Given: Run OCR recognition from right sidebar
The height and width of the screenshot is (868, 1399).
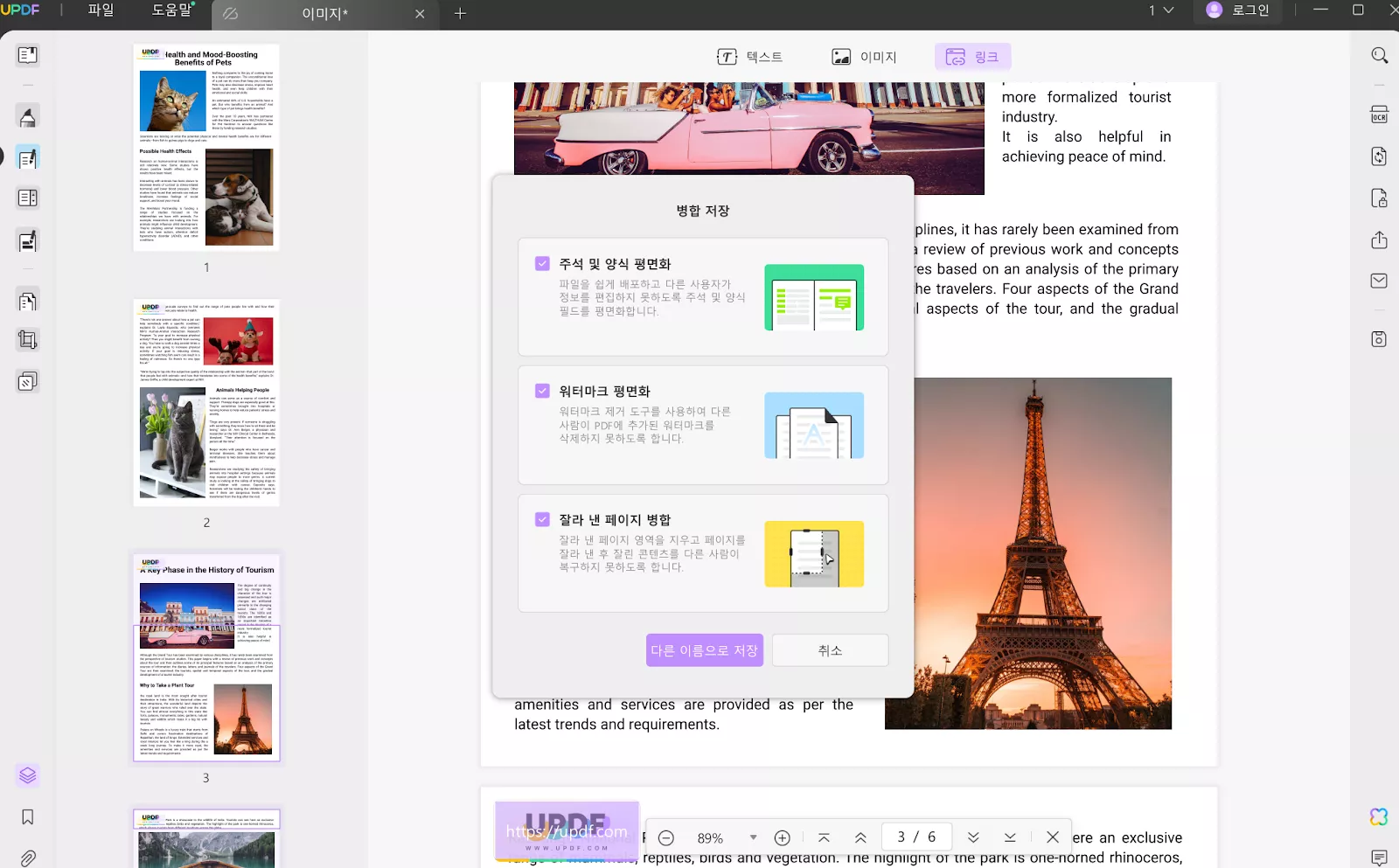Looking at the screenshot, I should 1379,115.
